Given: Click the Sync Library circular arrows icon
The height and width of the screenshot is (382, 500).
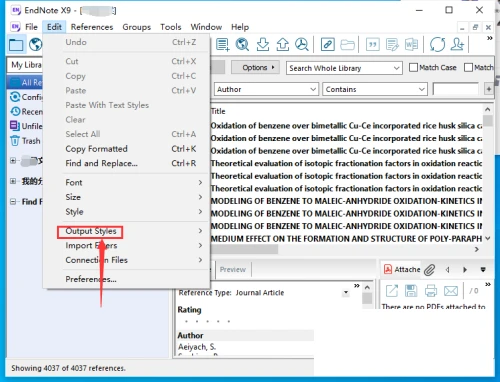Looking at the screenshot, I should click(x=437, y=44).
